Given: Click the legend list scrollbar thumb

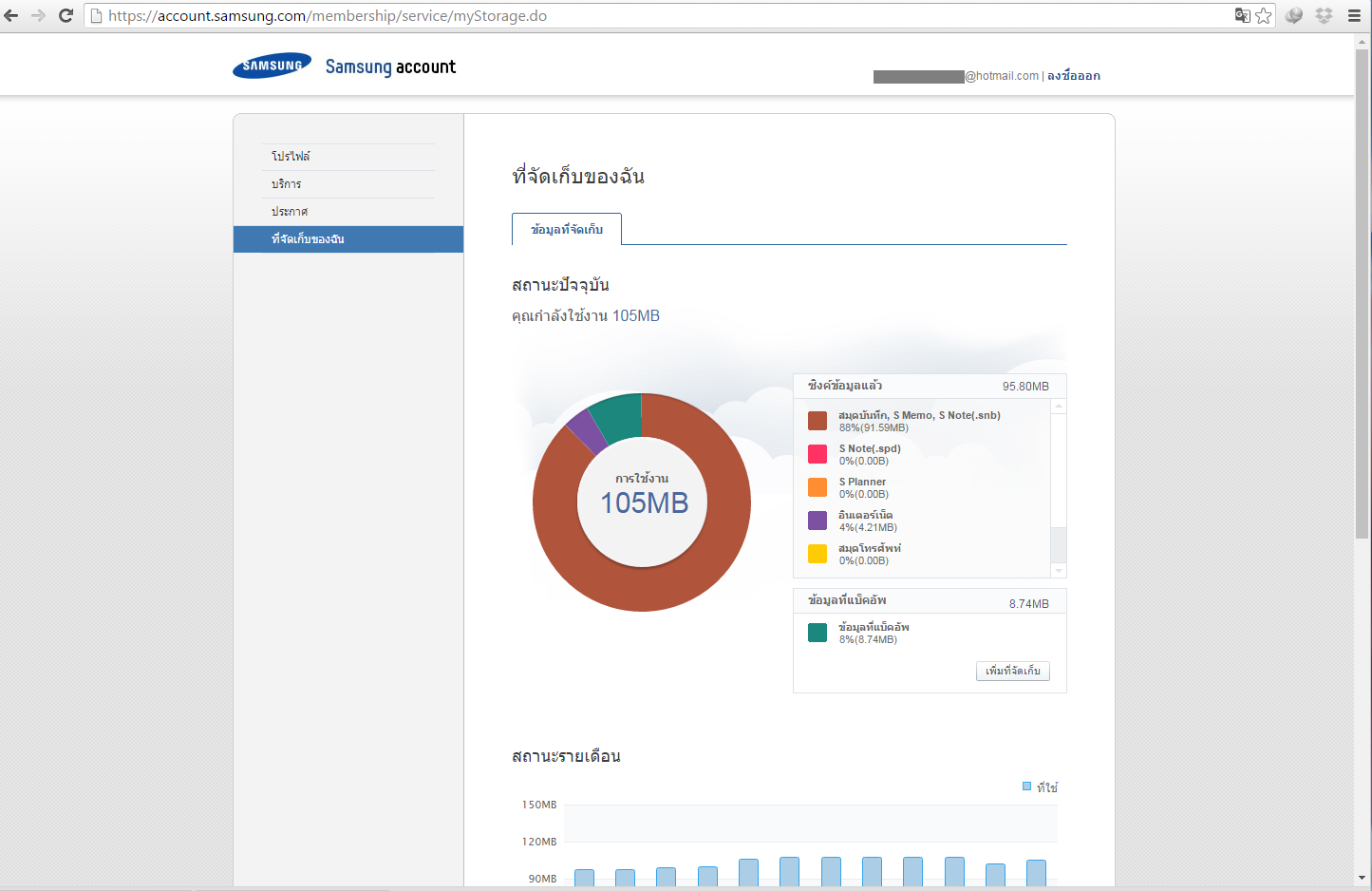Looking at the screenshot, I should coord(1059,545).
